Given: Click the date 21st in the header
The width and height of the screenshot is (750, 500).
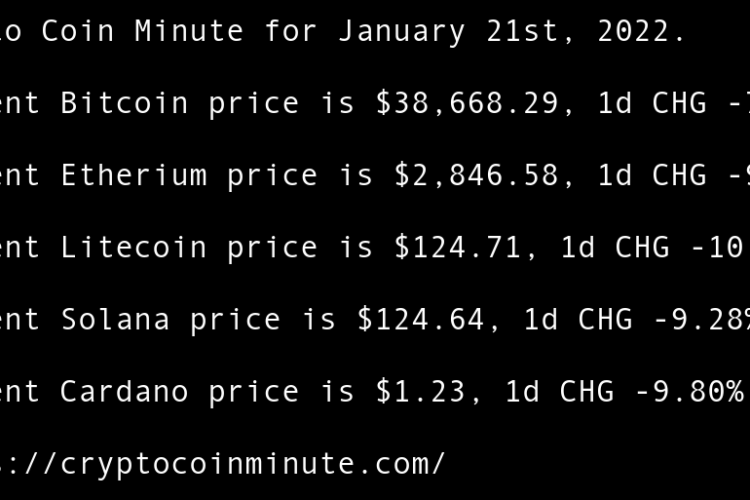Looking at the screenshot, I should tap(529, 31).
